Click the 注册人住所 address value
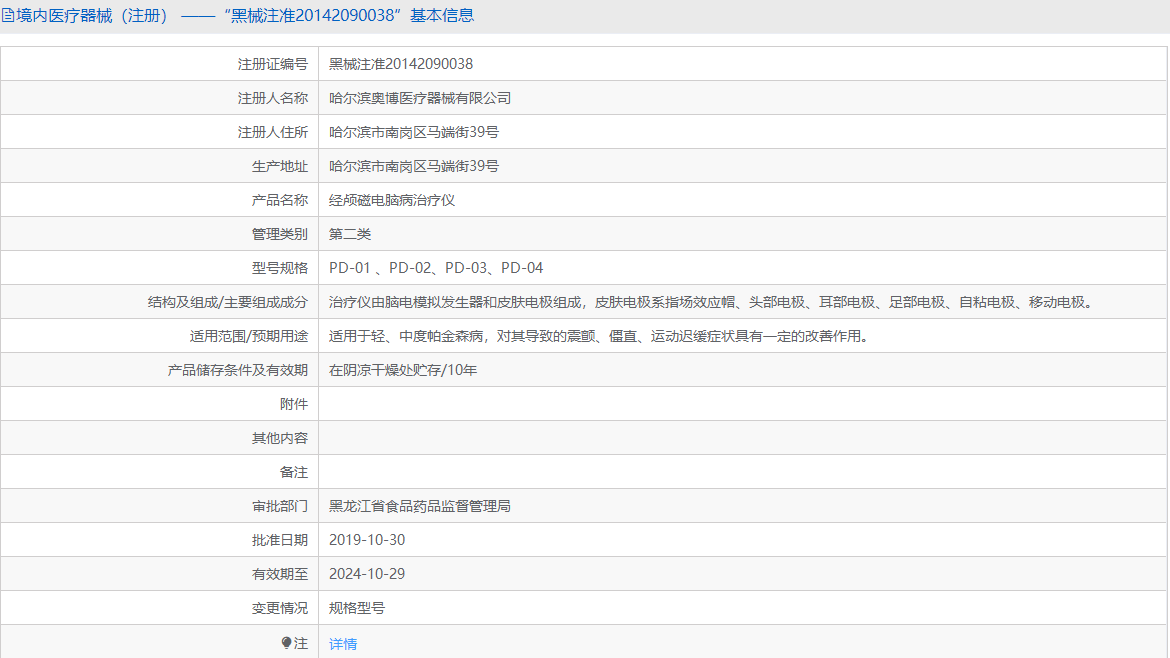The height and width of the screenshot is (658, 1170). tap(414, 132)
